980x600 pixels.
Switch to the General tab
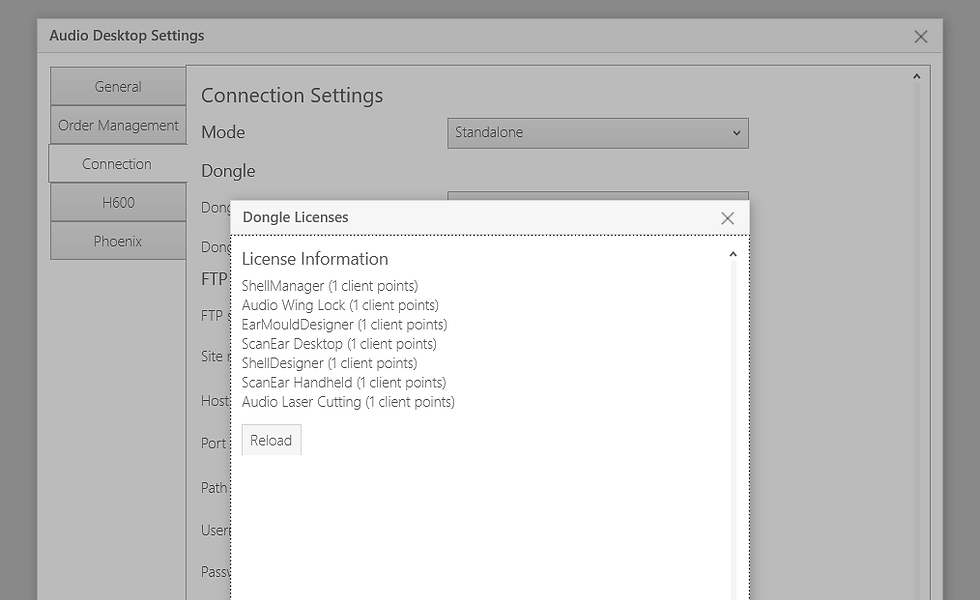pyautogui.click(x=118, y=87)
